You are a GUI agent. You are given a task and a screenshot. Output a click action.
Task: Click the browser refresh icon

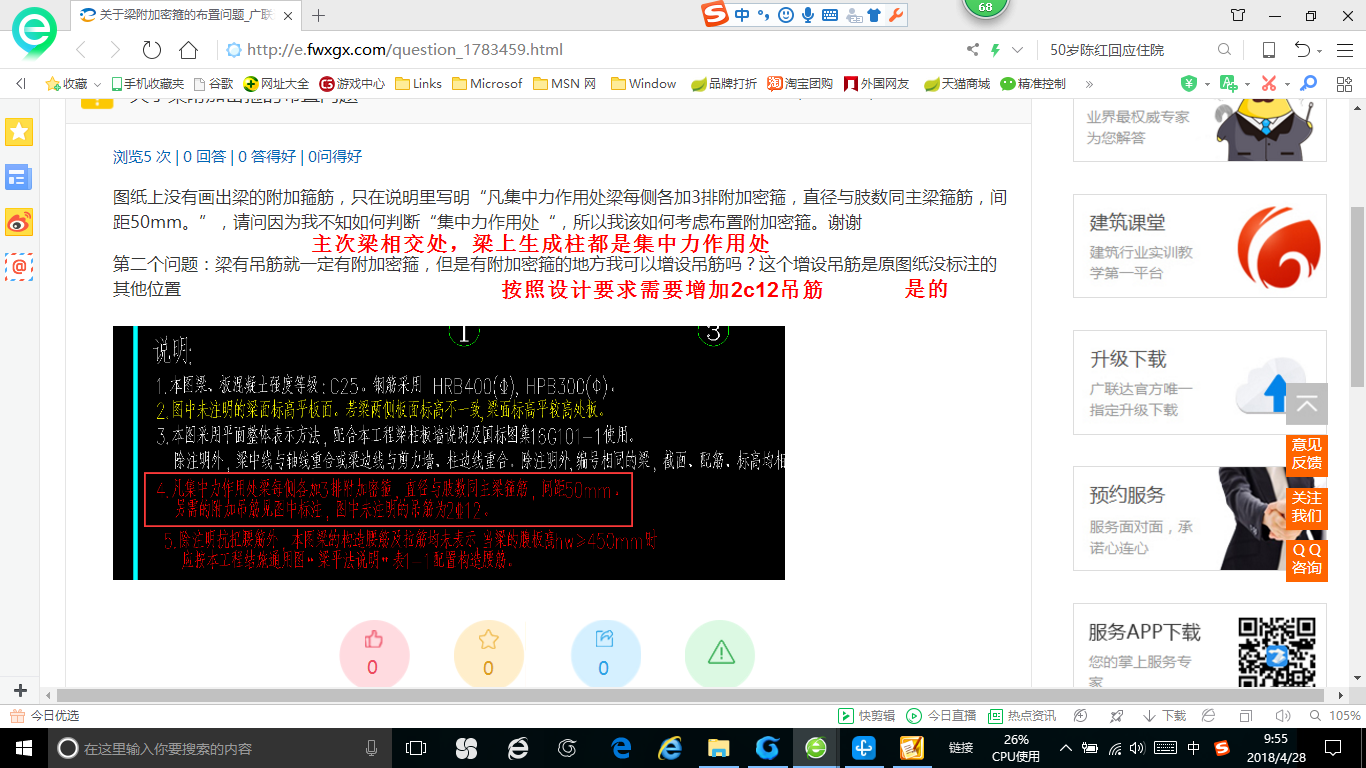(x=152, y=50)
